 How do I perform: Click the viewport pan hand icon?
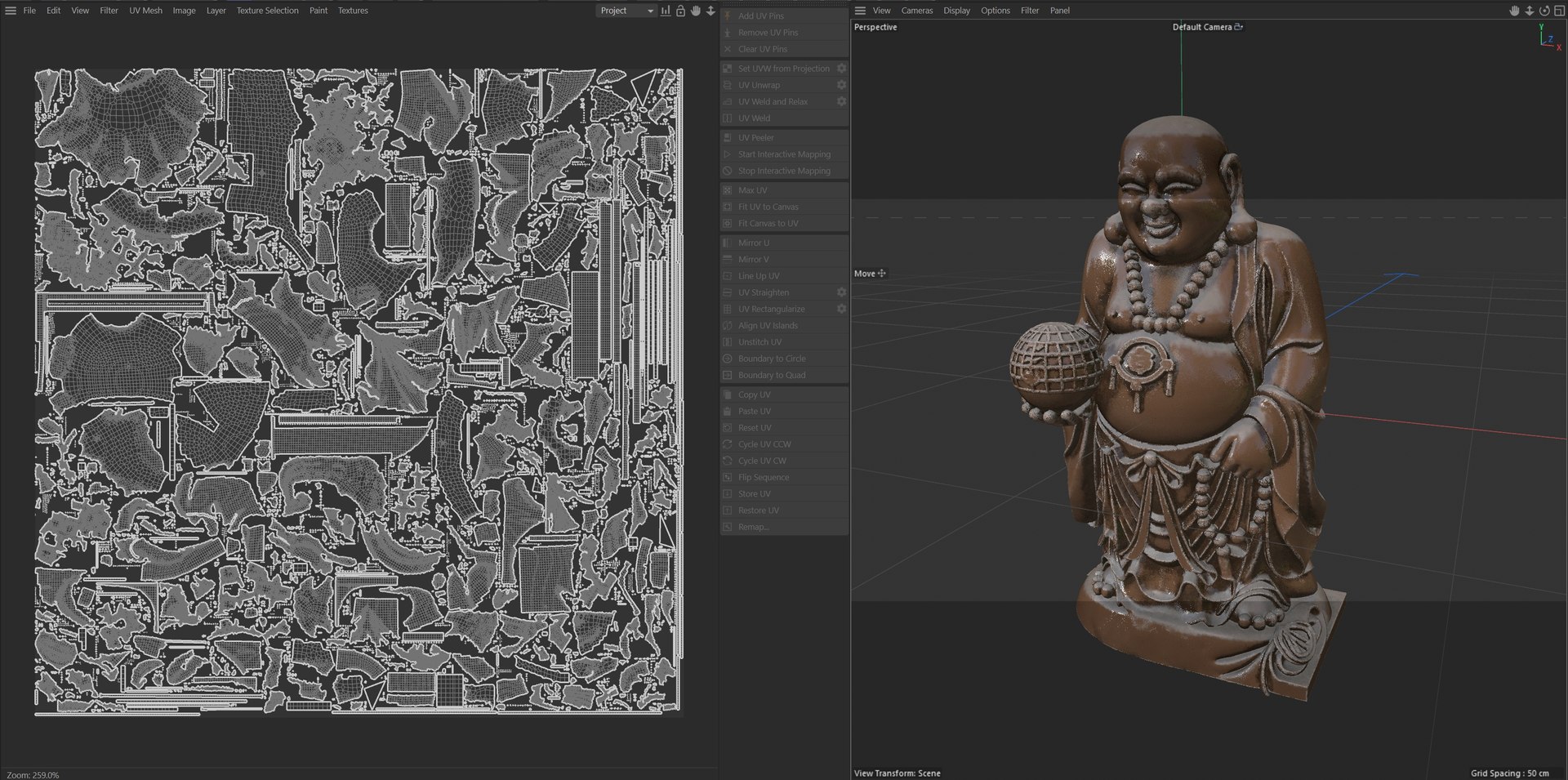[x=1514, y=11]
